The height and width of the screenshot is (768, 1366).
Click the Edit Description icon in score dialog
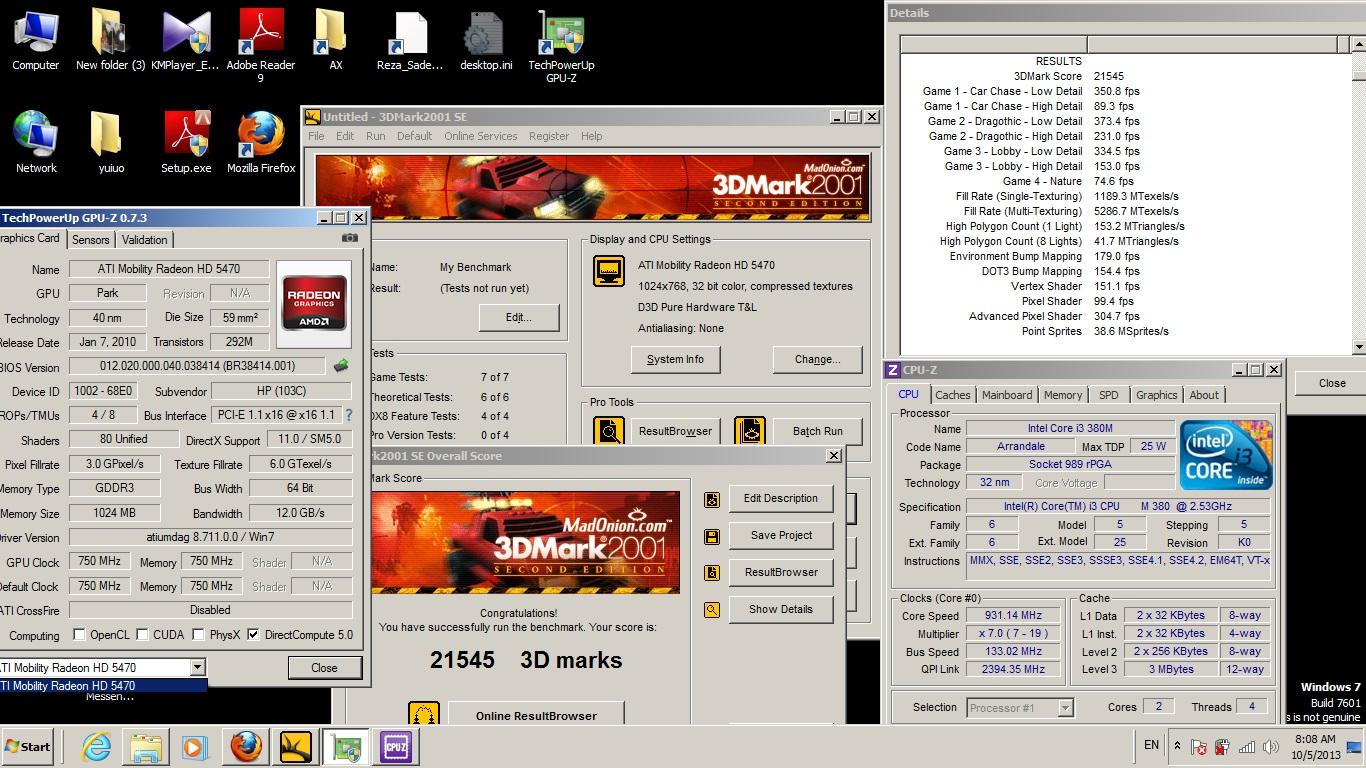[x=711, y=499]
